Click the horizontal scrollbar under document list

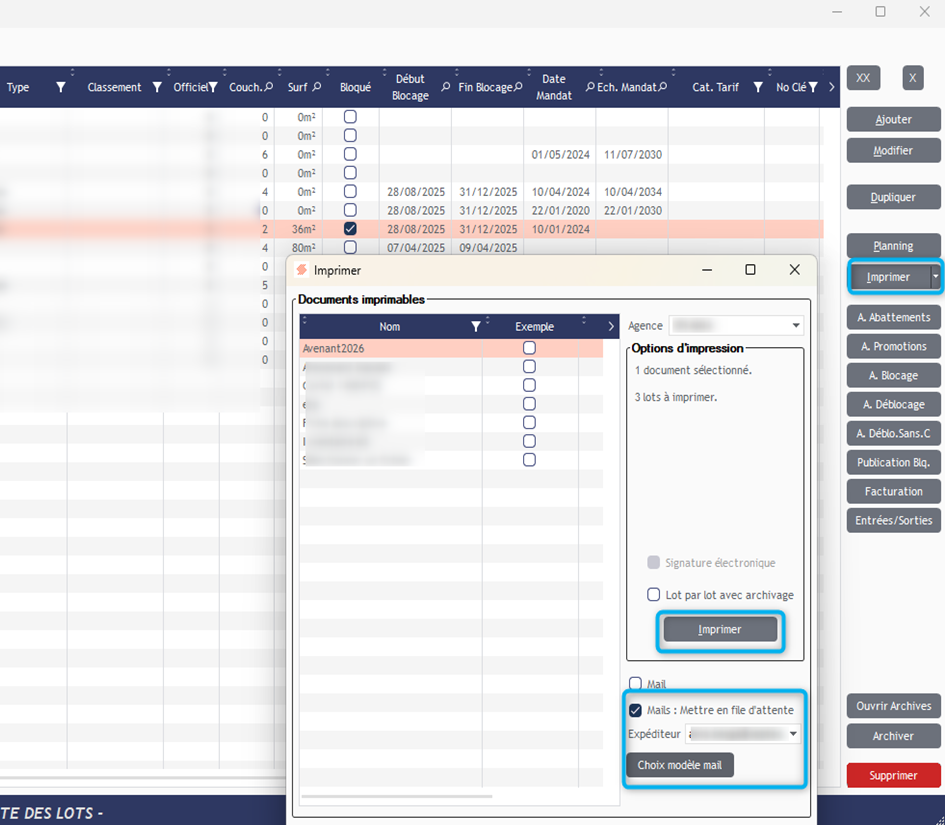coord(396,797)
